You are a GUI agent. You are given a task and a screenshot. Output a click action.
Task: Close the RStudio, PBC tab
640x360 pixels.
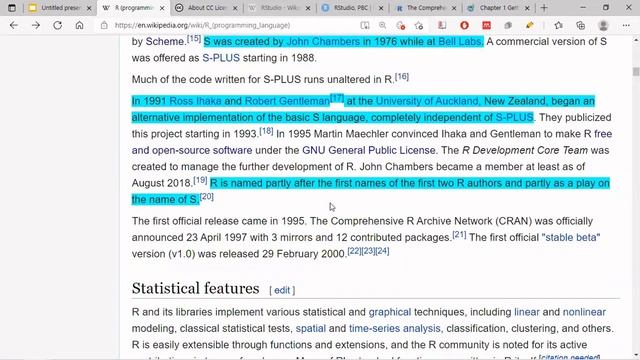click(x=381, y=8)
